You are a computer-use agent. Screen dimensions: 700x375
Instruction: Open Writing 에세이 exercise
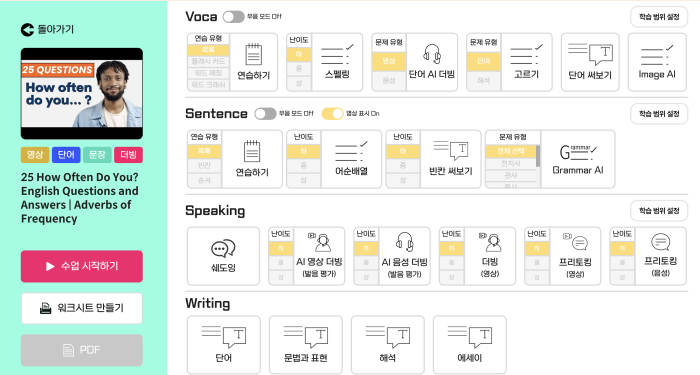[x=470, y=344]
